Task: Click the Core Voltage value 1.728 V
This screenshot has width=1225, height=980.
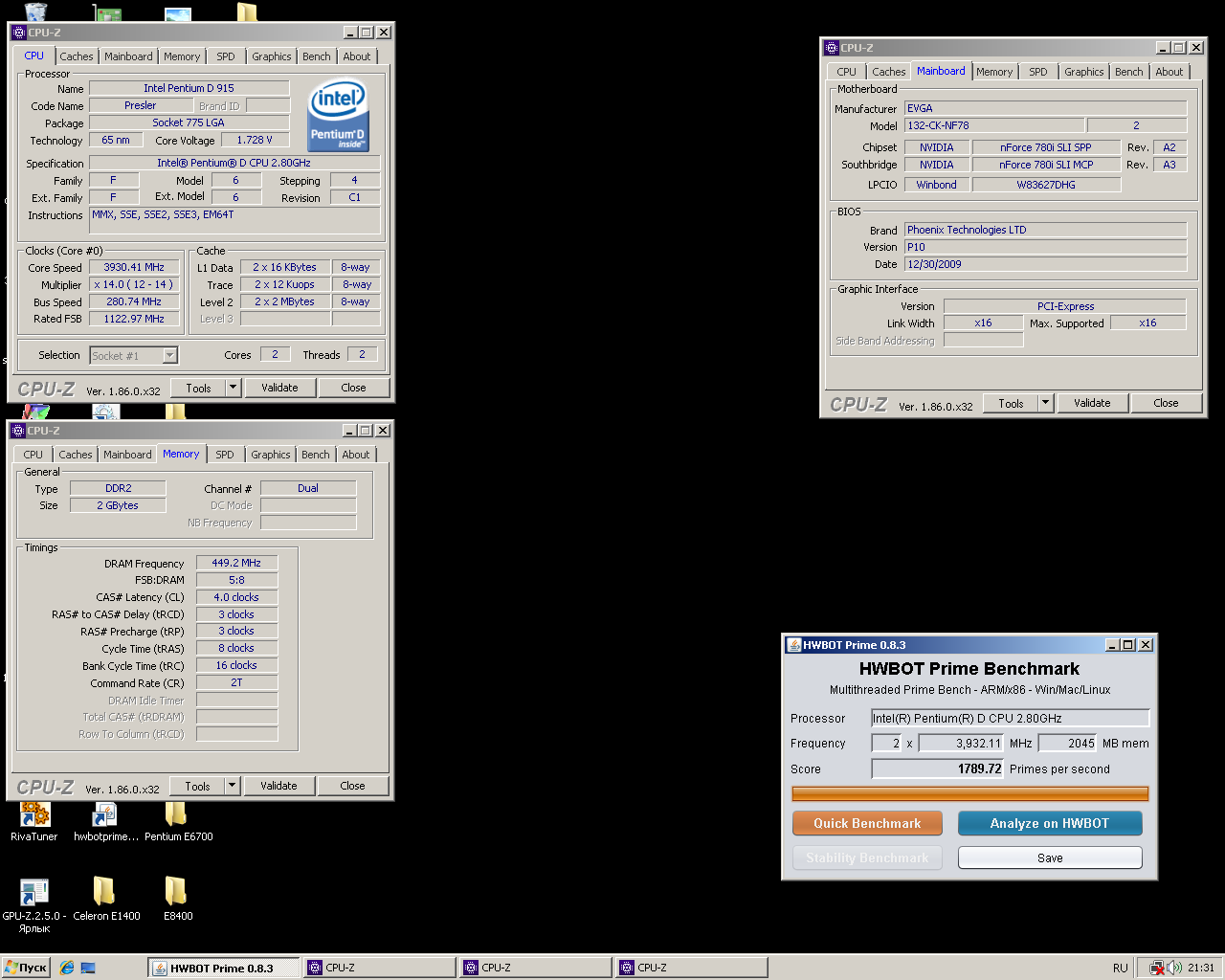Action: tap(255, 140)
